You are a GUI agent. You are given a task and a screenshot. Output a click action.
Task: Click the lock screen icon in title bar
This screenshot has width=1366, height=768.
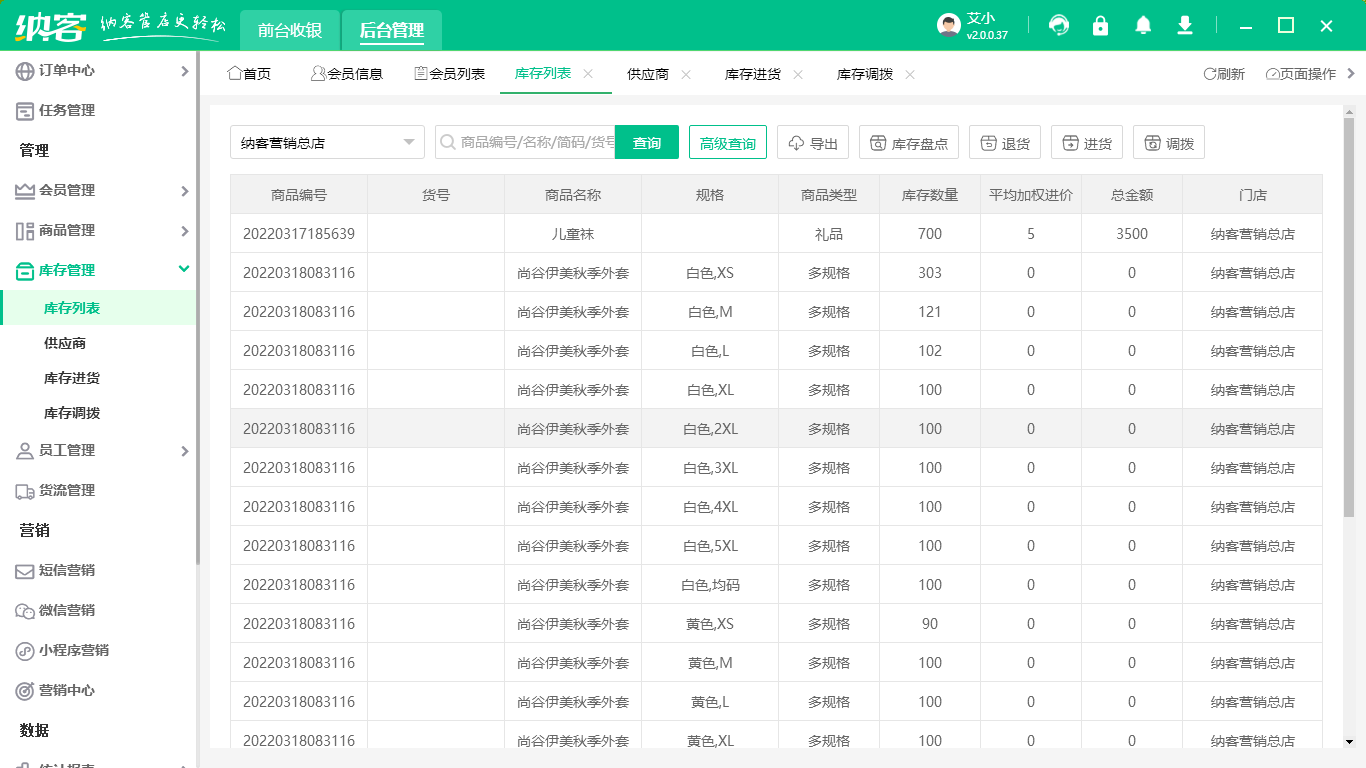point(1100,25)
